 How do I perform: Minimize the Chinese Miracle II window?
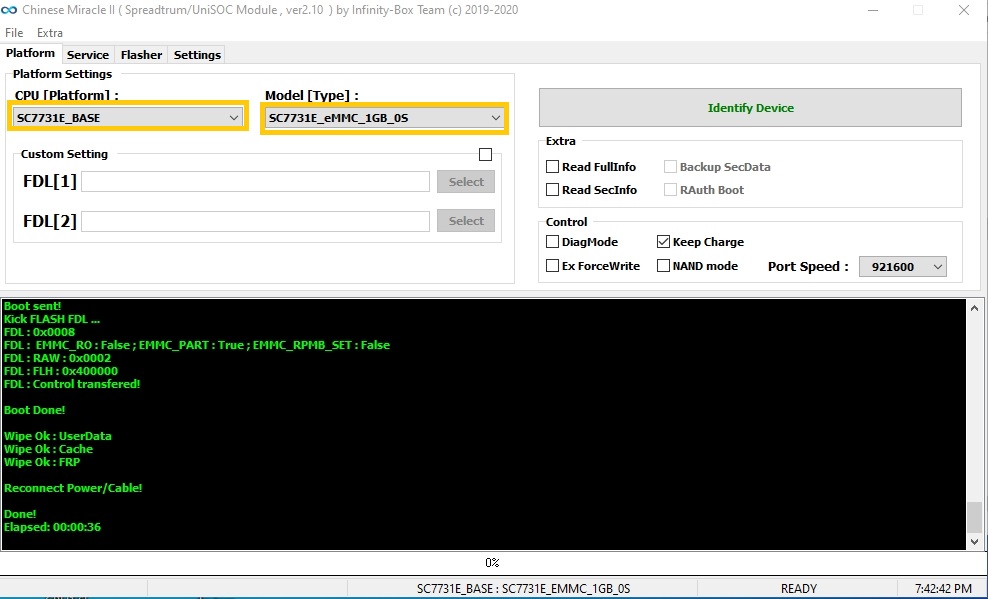(873, 10)
